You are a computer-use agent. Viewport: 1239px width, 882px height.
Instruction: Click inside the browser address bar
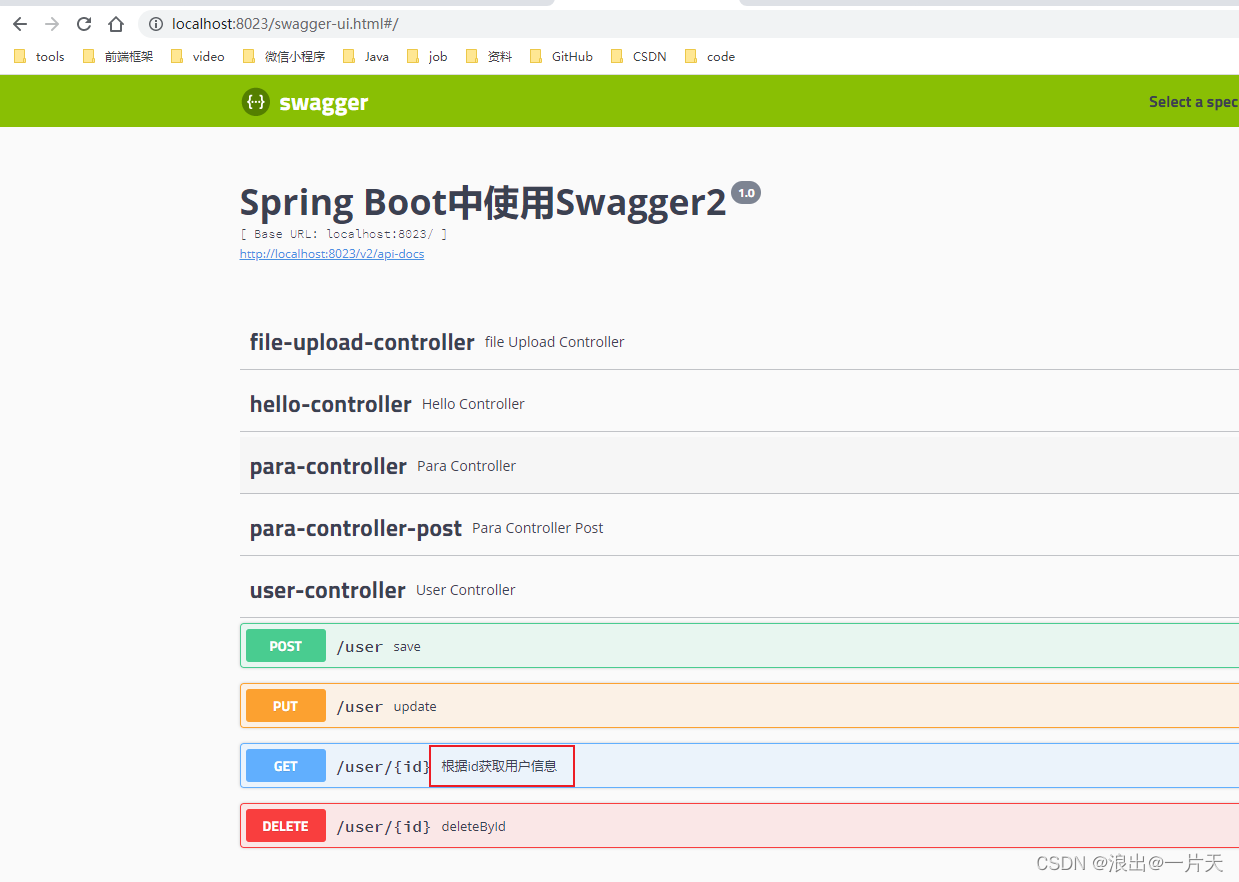(400, 23)
